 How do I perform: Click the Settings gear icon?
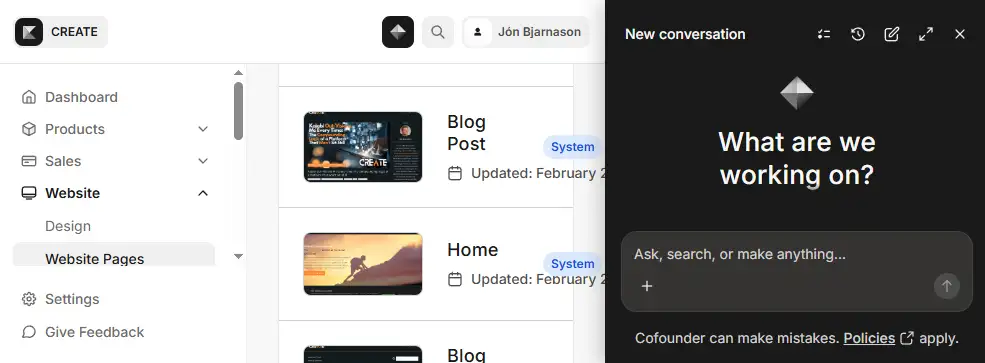point(29,299)
